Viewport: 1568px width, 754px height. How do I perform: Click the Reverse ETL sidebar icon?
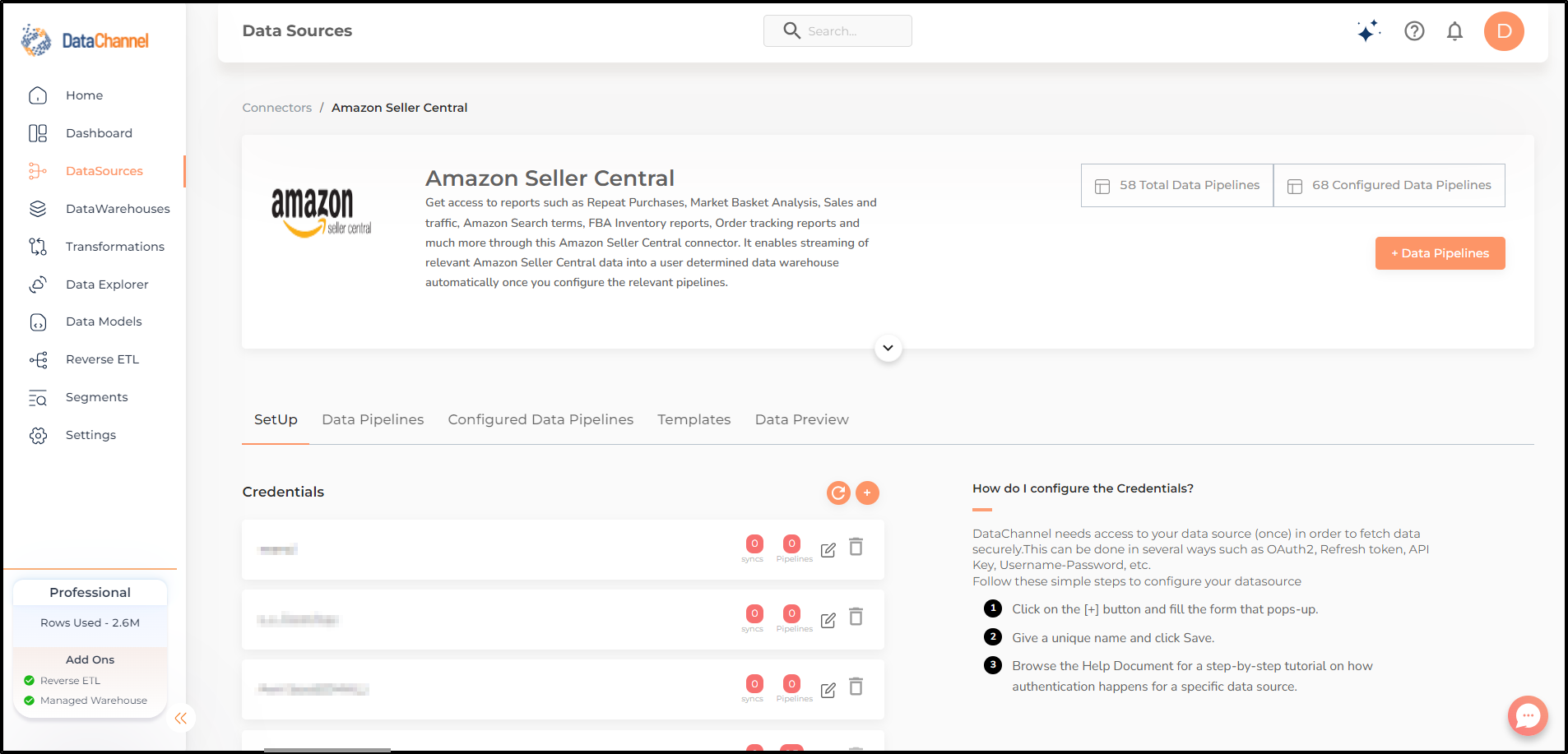38,359
